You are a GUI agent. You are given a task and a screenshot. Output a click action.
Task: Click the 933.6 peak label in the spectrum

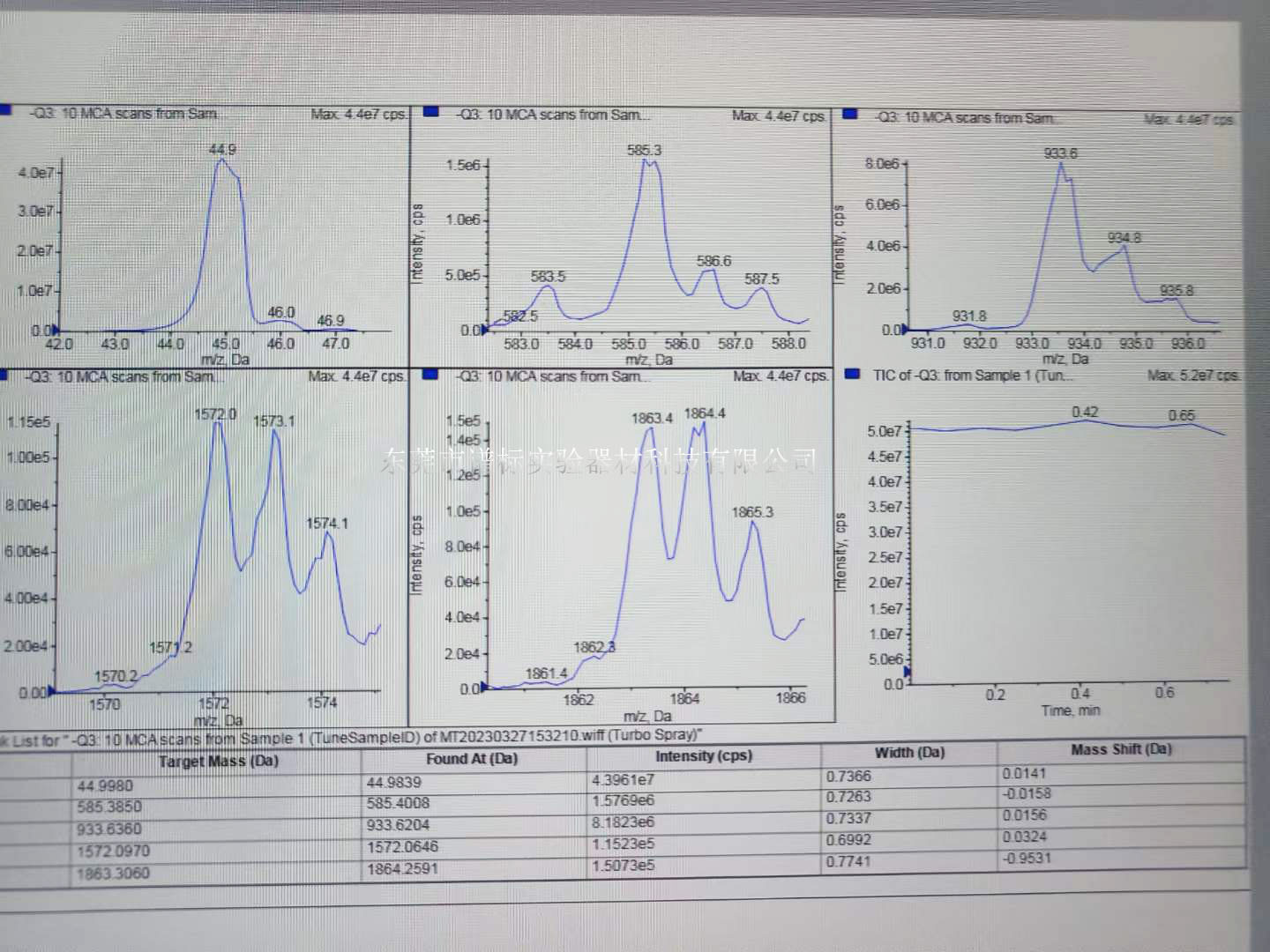1060,153
